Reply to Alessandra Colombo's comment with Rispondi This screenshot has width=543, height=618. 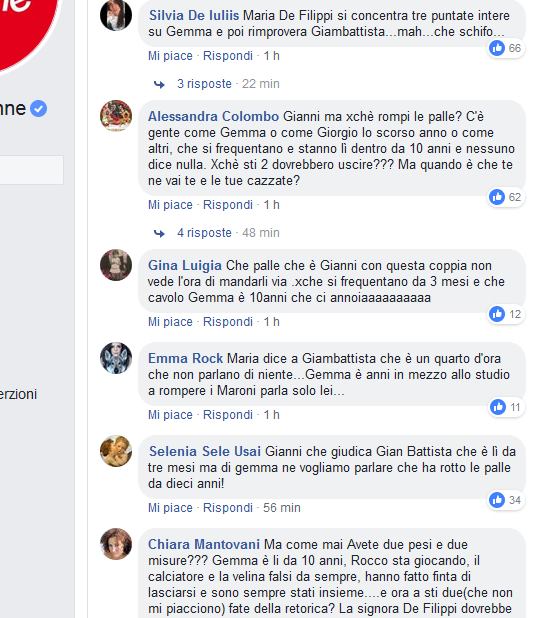click(228, 205)
